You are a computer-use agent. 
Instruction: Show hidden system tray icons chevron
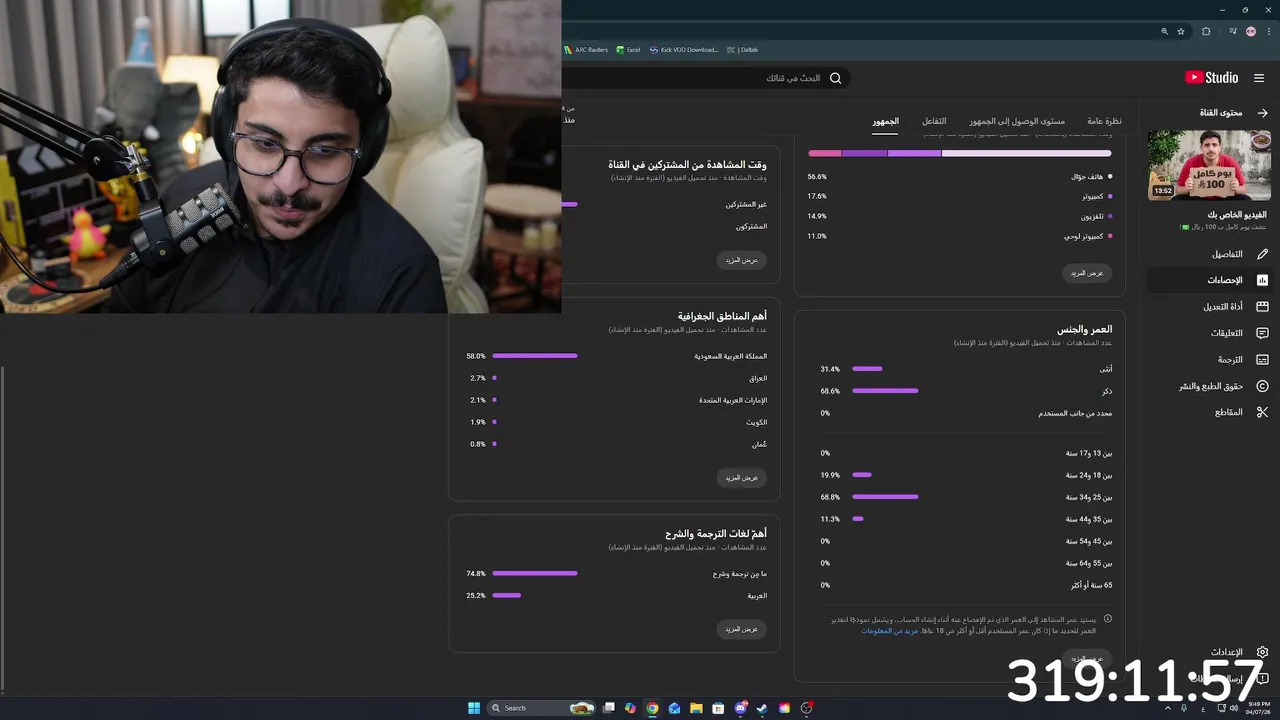coord(1168,708)
